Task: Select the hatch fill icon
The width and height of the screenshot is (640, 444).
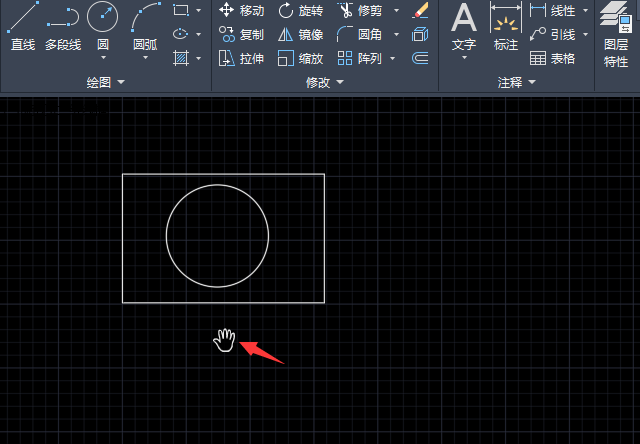Action: click(x=181, y=58)
